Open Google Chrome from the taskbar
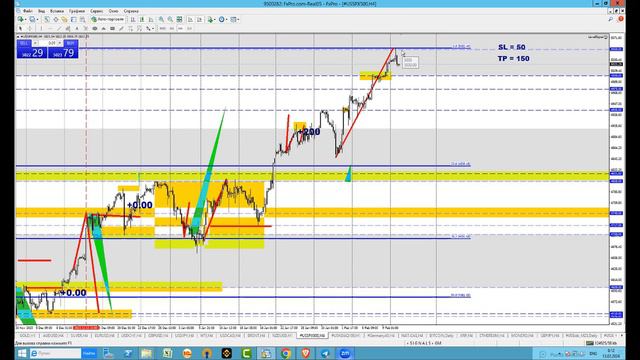The height and width of the screenshot is (360, 640). click(x=286, y=353)
